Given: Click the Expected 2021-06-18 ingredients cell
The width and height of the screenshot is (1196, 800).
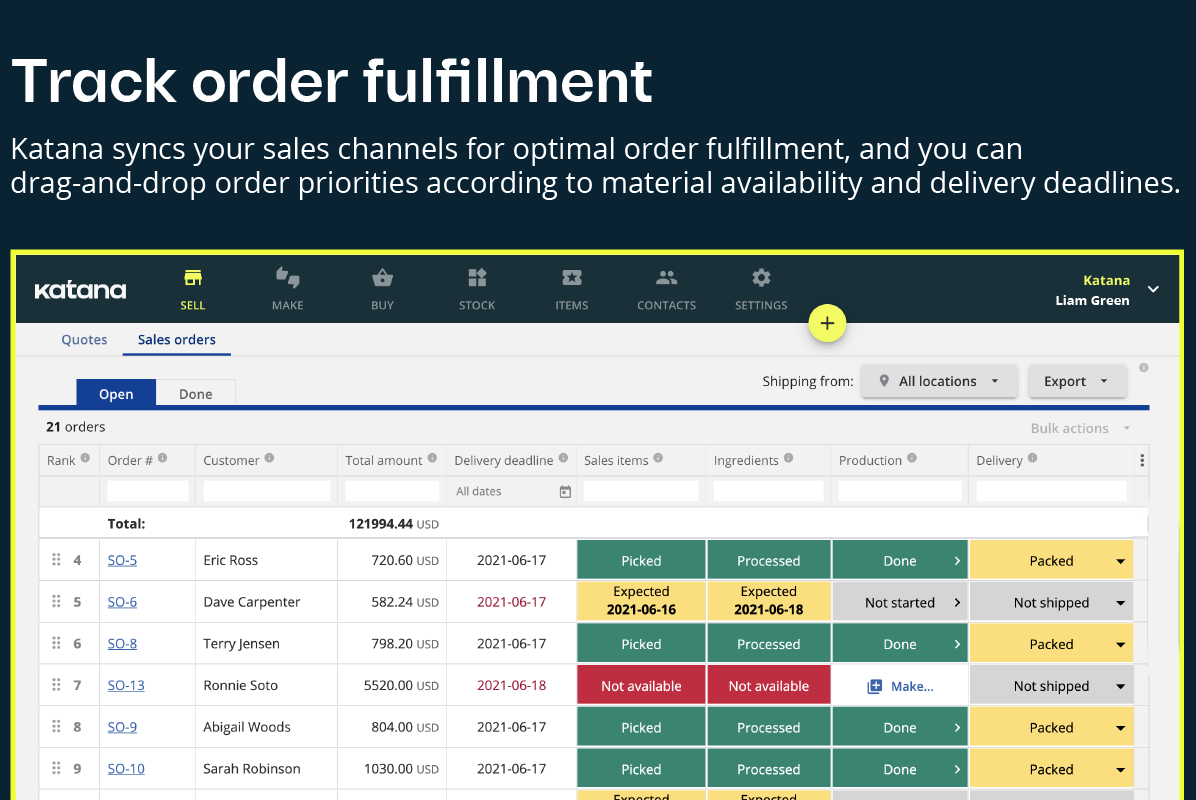Looking at the screenshot, I should coord(768,601).
